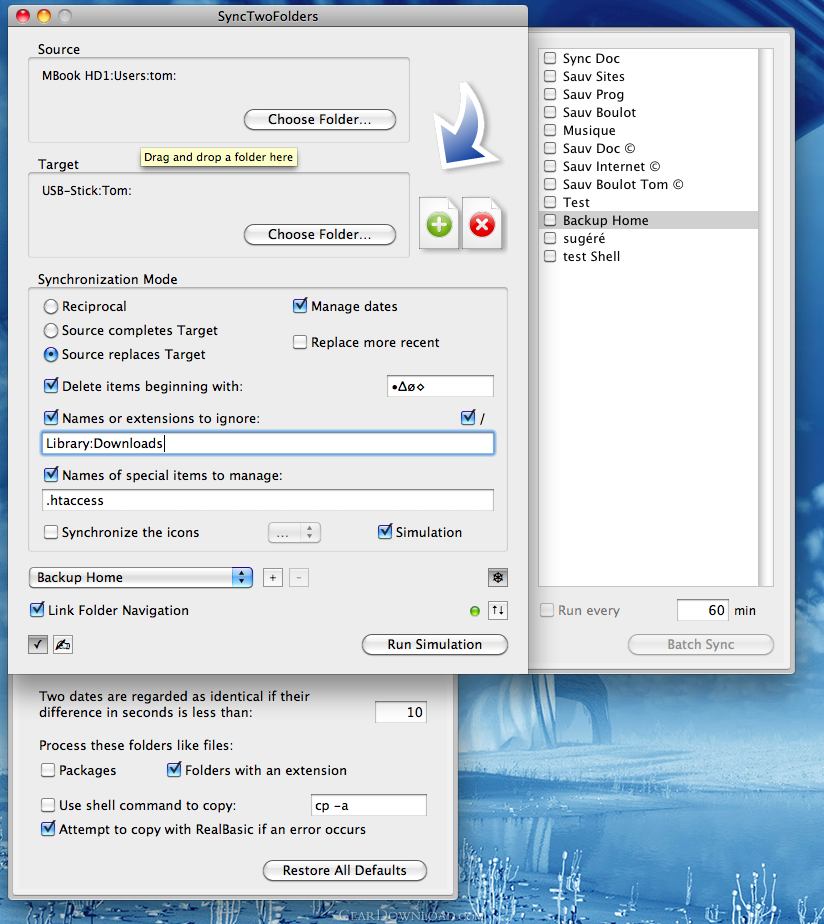Open the Backup Home preset dropdown

click(x=141, y=578)
